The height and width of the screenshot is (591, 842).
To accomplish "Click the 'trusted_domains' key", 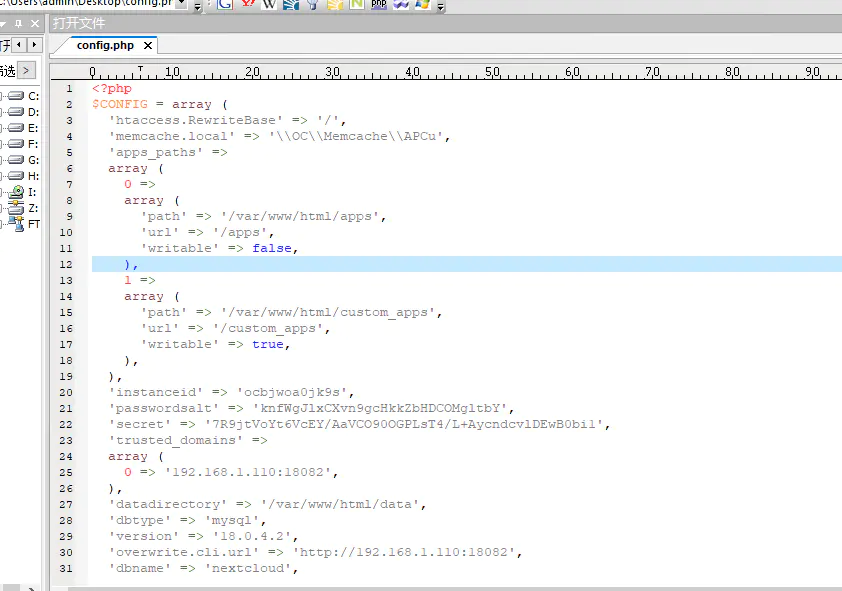I will (176, 441).
